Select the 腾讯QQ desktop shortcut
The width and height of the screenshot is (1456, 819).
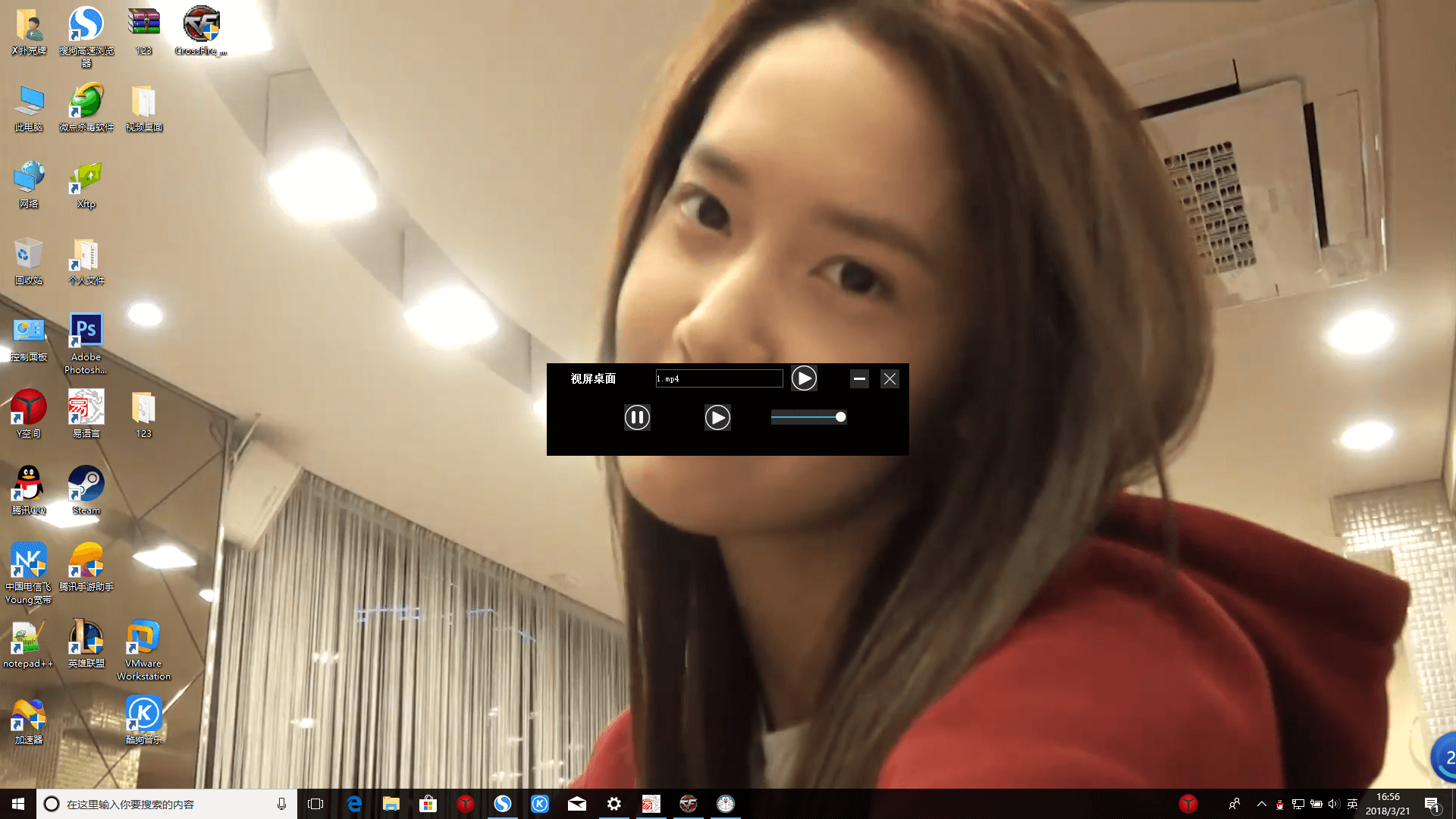coord(29,491)
